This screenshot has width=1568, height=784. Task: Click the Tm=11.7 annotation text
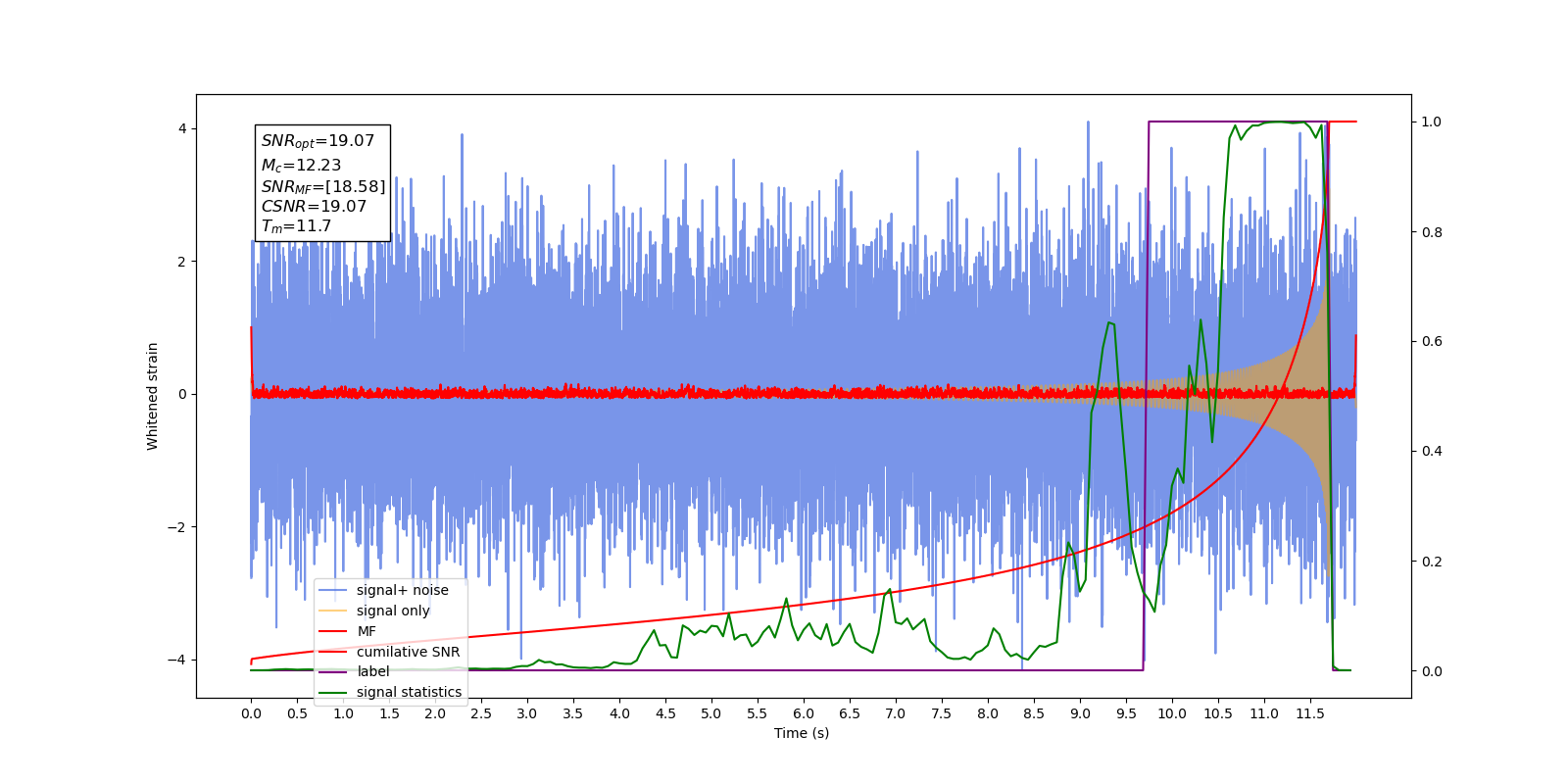(296, 226)
